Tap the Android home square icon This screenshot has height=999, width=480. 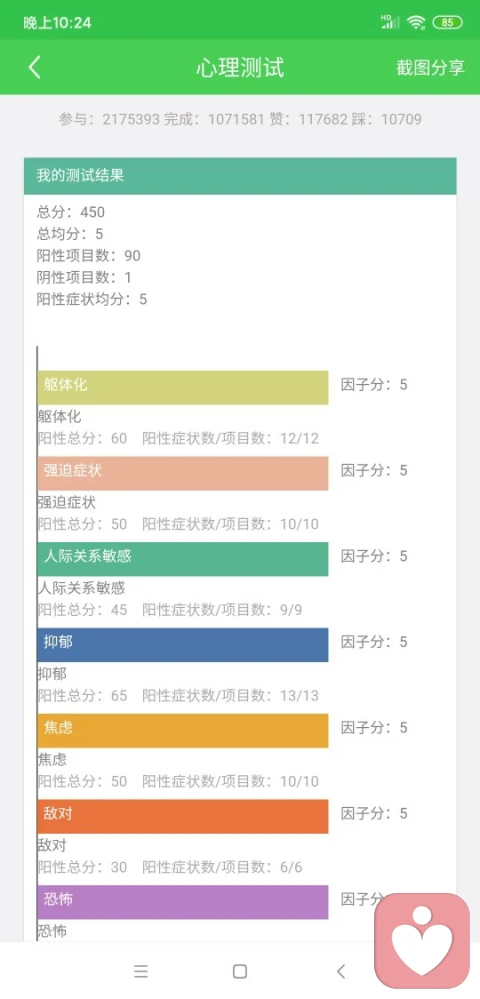tap(240, 971)
